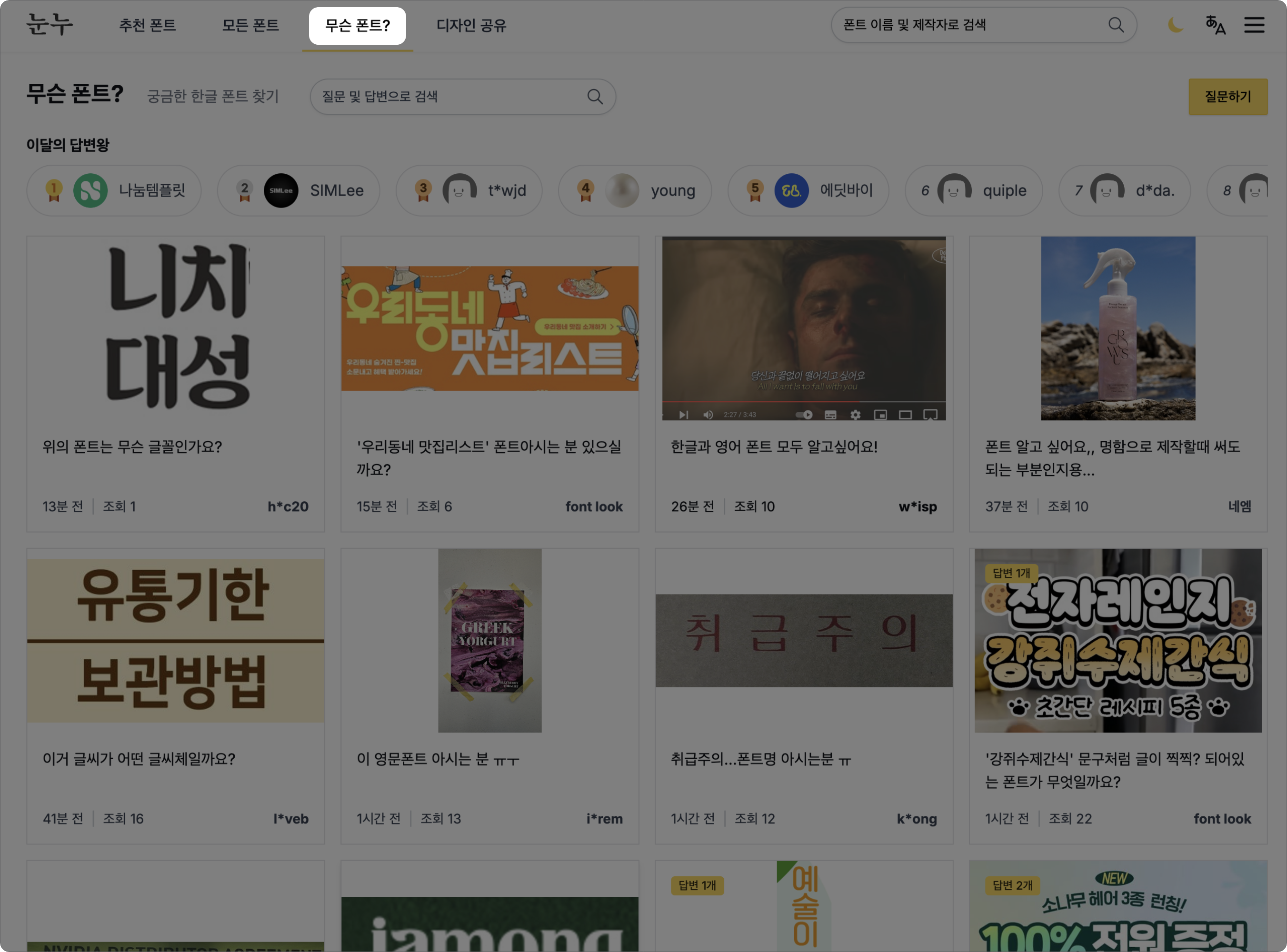Open question 취급주의...폰트명 아시는분 ㅠ
Image resolution: width=1287 pixels, height=952 pixels.
[x=761, y=759]
